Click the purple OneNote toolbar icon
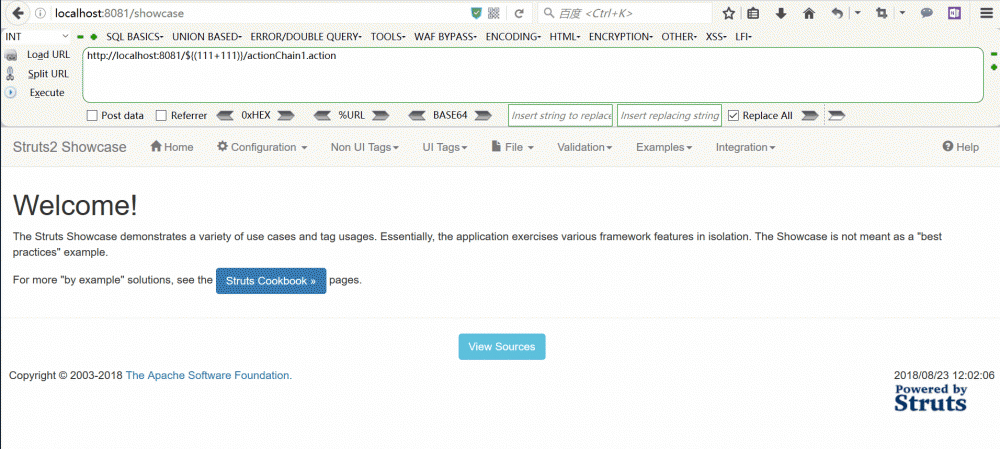The image size is (1000, 449). 954,13
